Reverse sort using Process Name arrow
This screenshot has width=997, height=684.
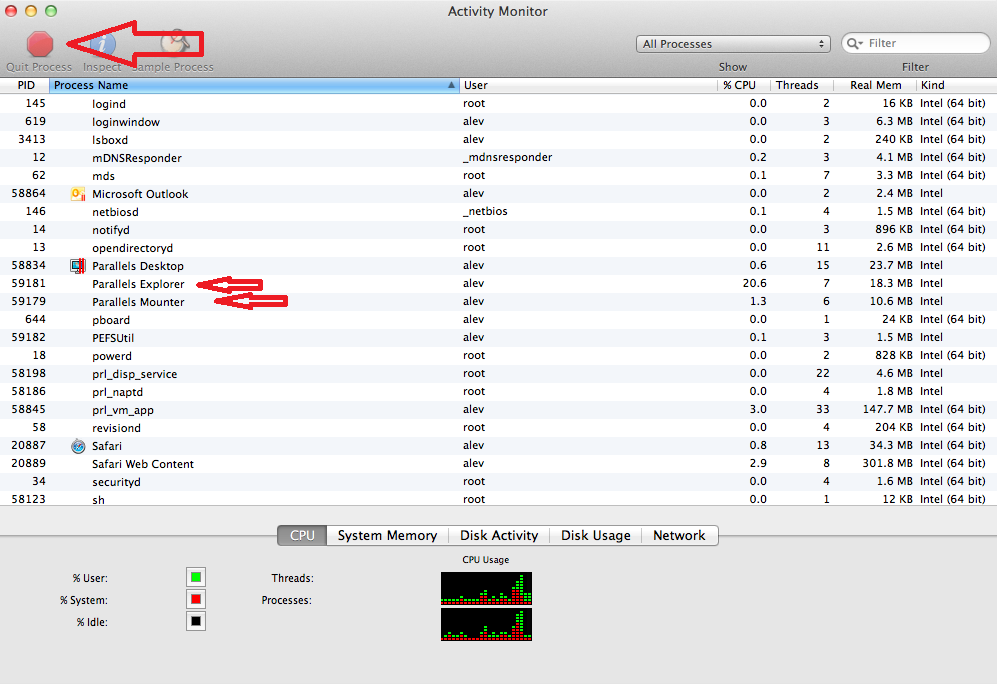pos(451,85)
